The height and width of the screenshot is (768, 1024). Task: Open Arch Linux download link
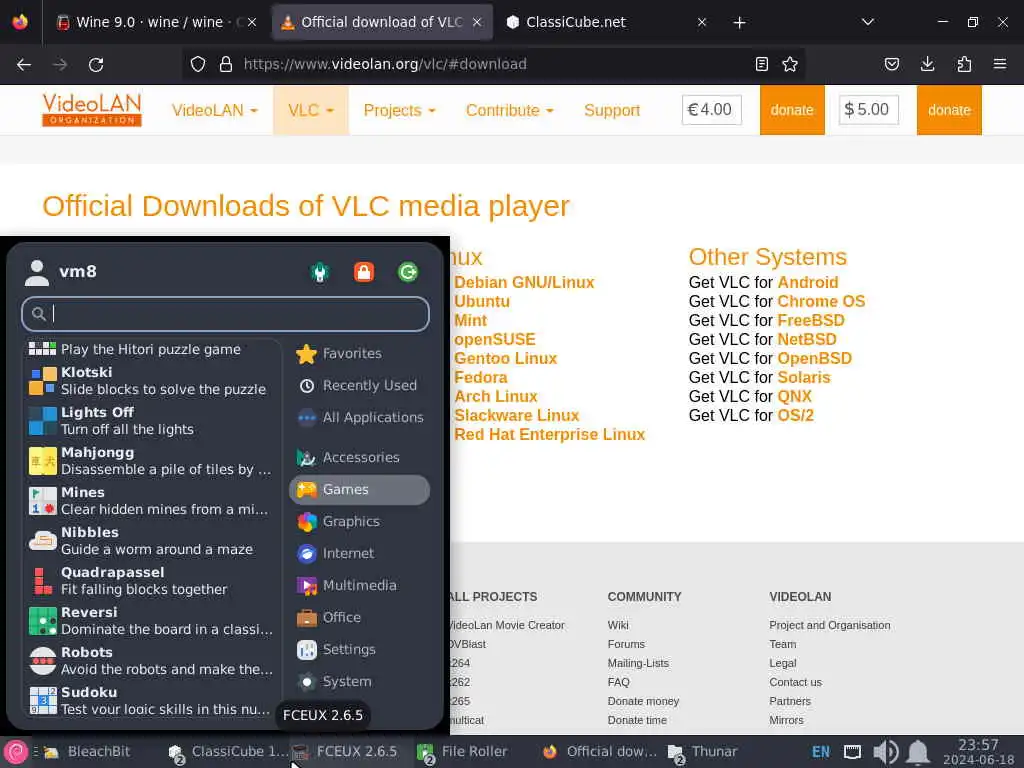496,396
